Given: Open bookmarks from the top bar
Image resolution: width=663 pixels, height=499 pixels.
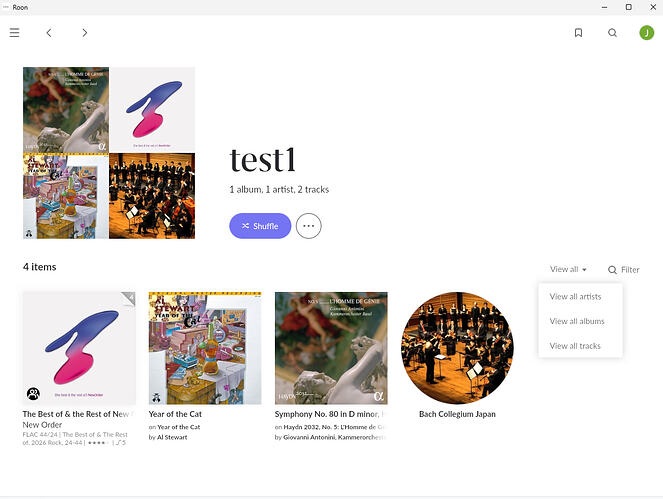Looking at the screenshot, I should 578,33.
